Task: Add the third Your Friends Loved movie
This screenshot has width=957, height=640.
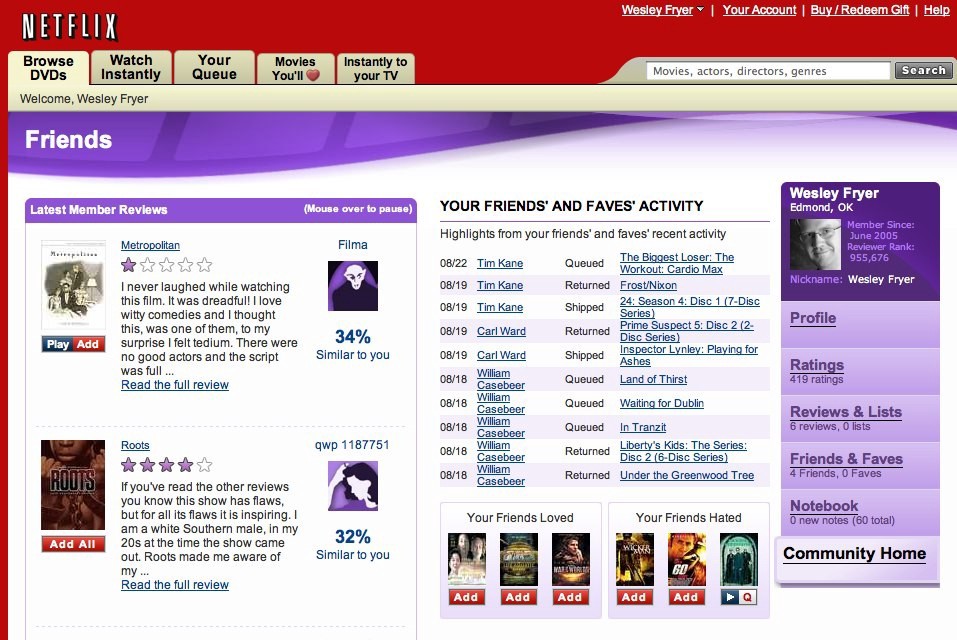Action: point(571,597)
